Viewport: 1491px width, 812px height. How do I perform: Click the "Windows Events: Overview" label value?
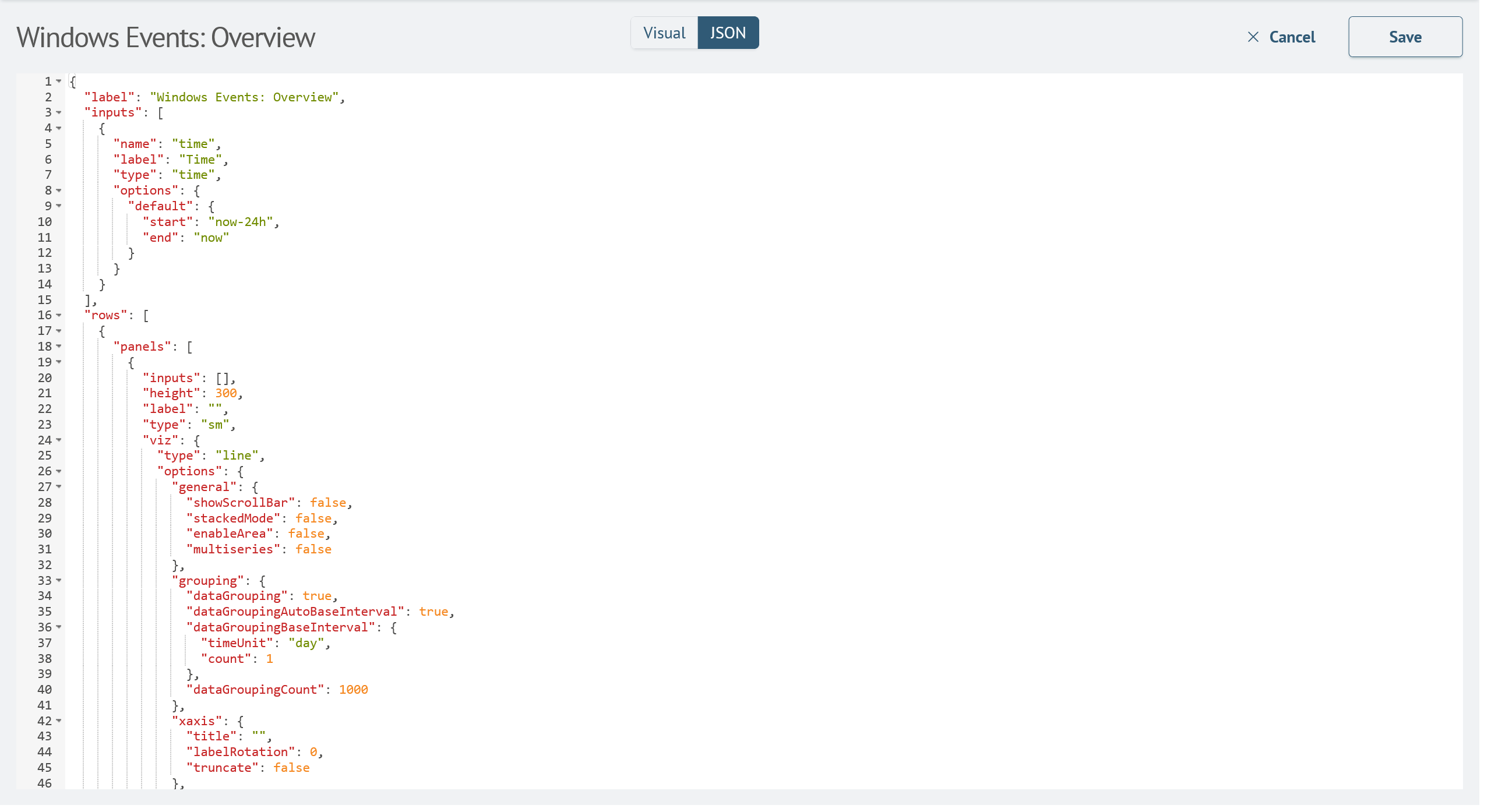(244, 97)
